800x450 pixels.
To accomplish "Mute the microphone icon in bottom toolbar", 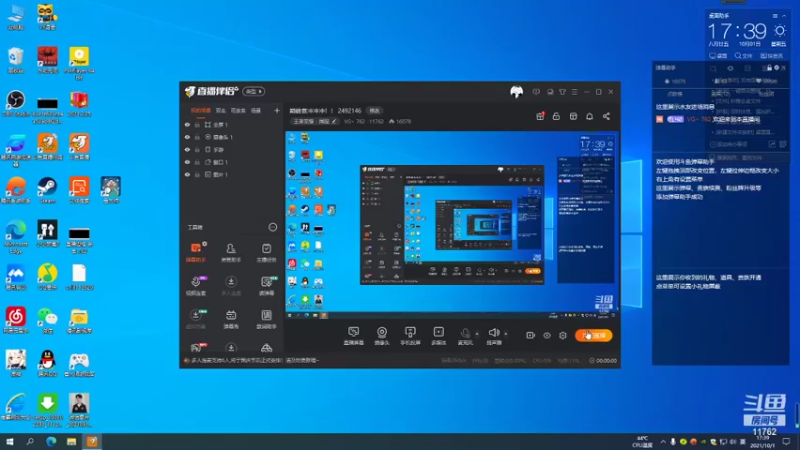I will 465,334.
